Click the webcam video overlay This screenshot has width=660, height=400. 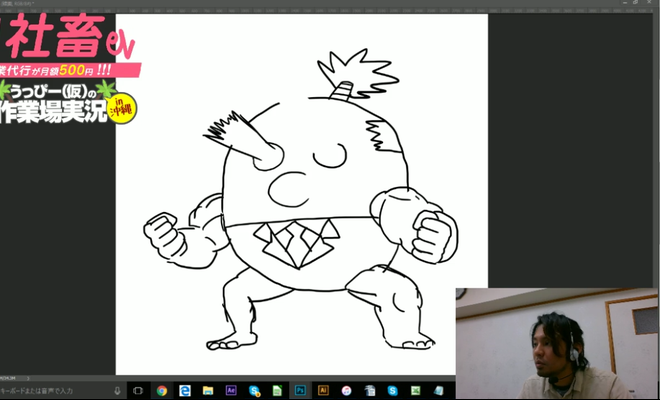coord(557,343)
